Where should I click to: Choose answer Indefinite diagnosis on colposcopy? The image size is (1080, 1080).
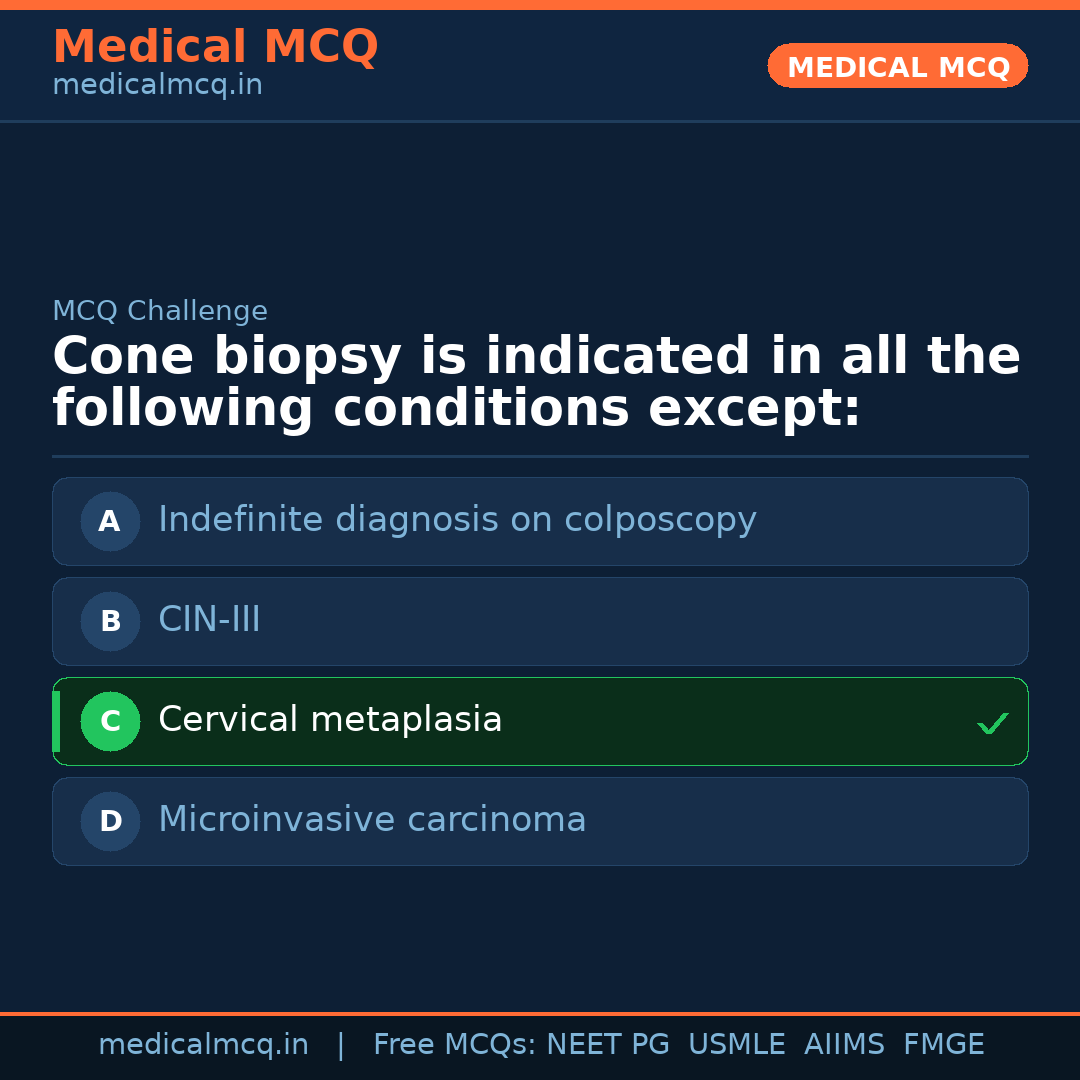pos(457,520)
